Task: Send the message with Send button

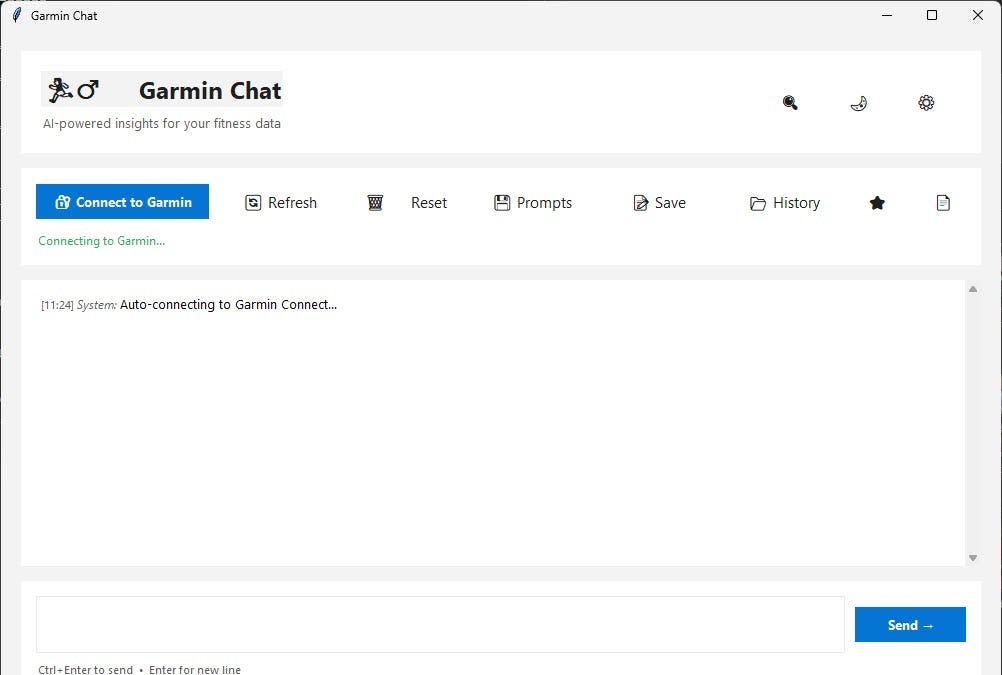Action: click(x=910, y=625)
